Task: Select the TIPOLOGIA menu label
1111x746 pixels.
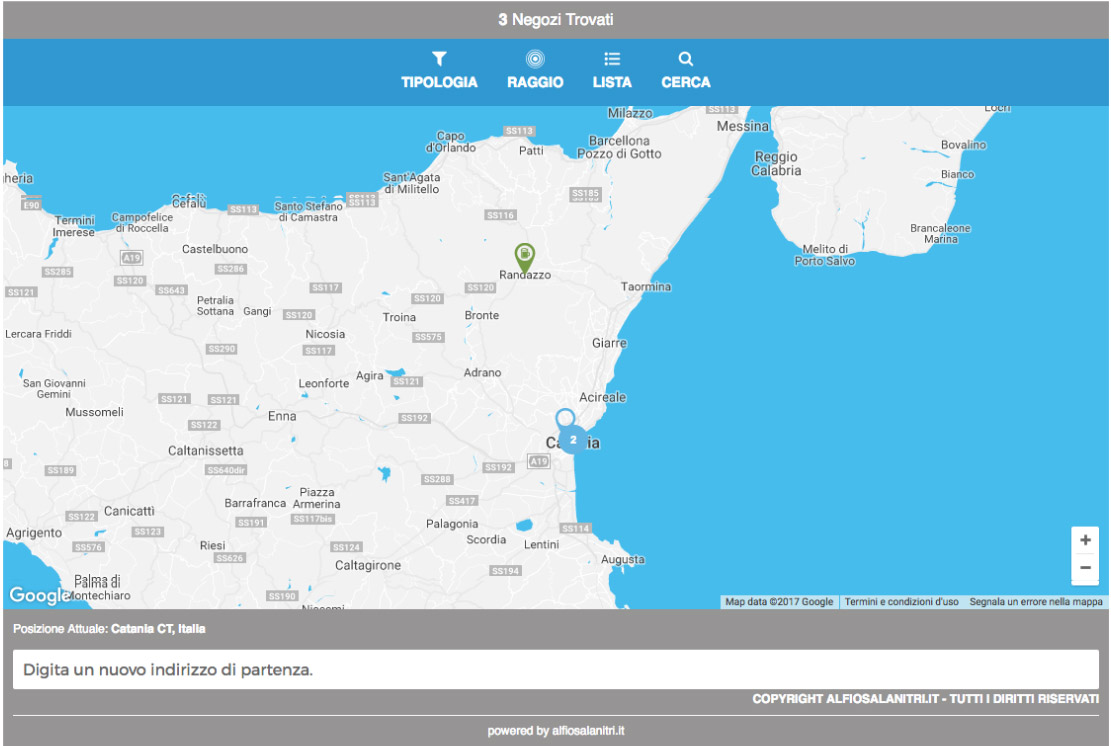Action: 439,82
